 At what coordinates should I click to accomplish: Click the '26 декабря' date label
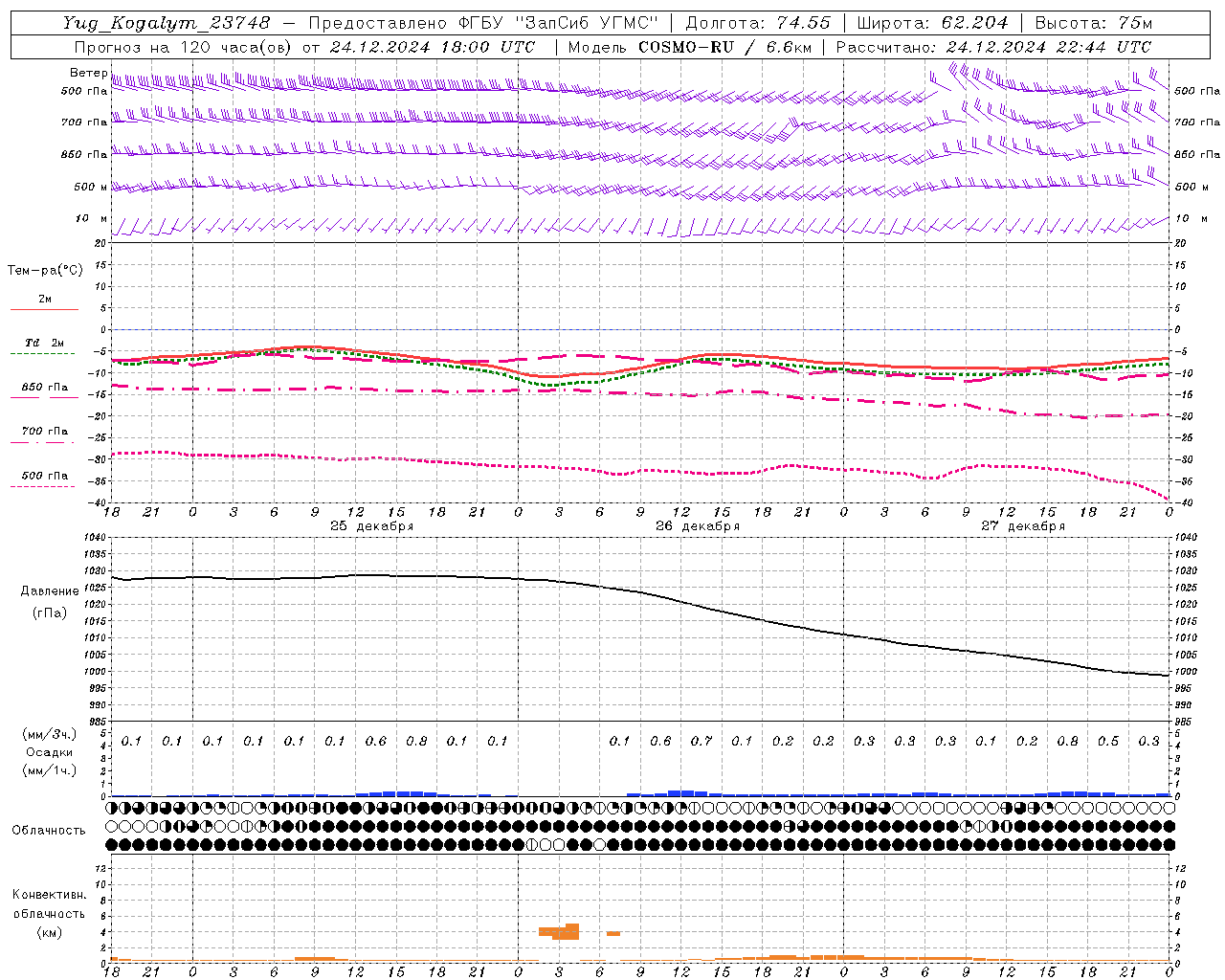tap(698, 526)
